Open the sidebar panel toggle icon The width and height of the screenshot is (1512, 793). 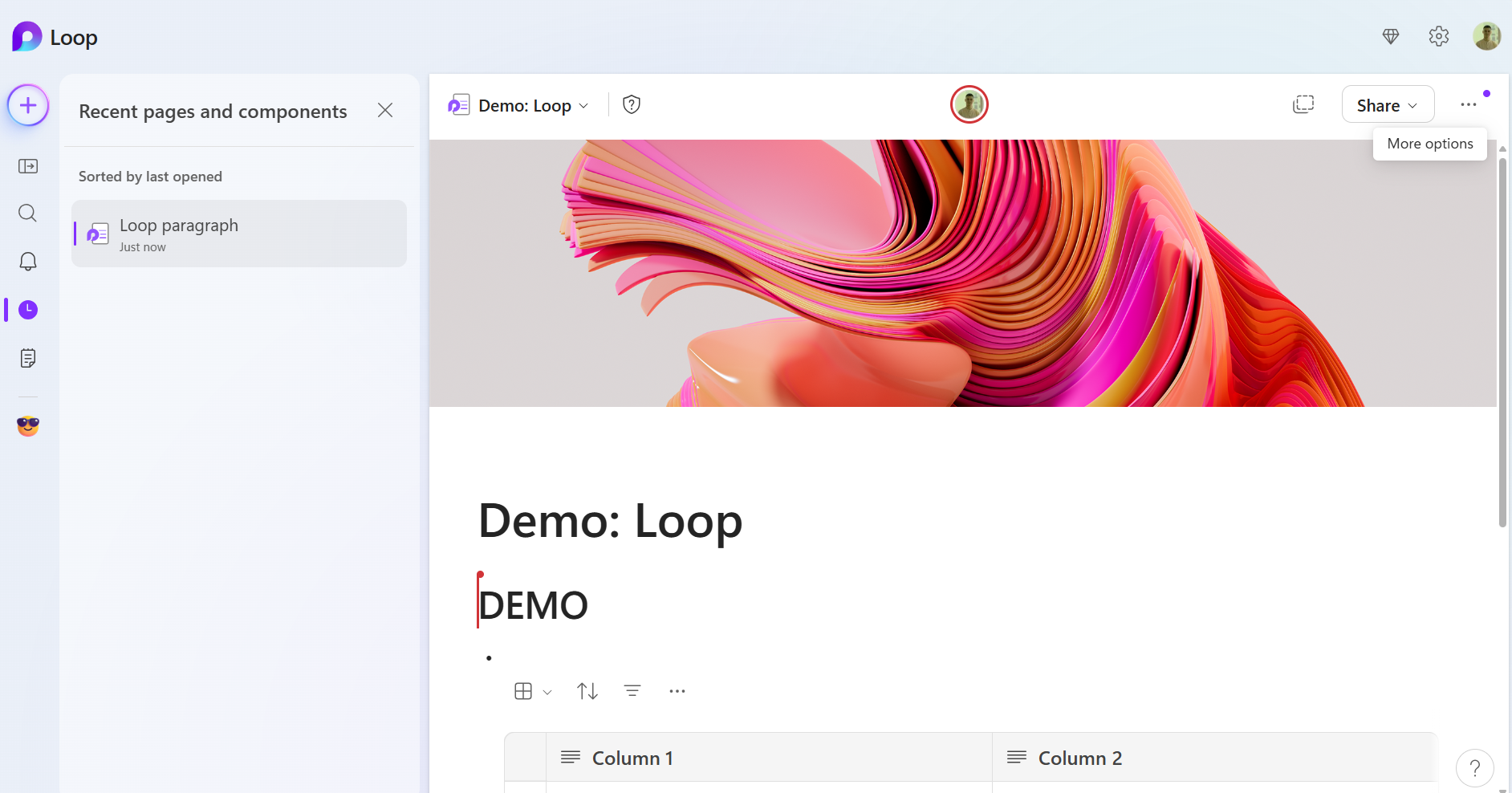28,166
